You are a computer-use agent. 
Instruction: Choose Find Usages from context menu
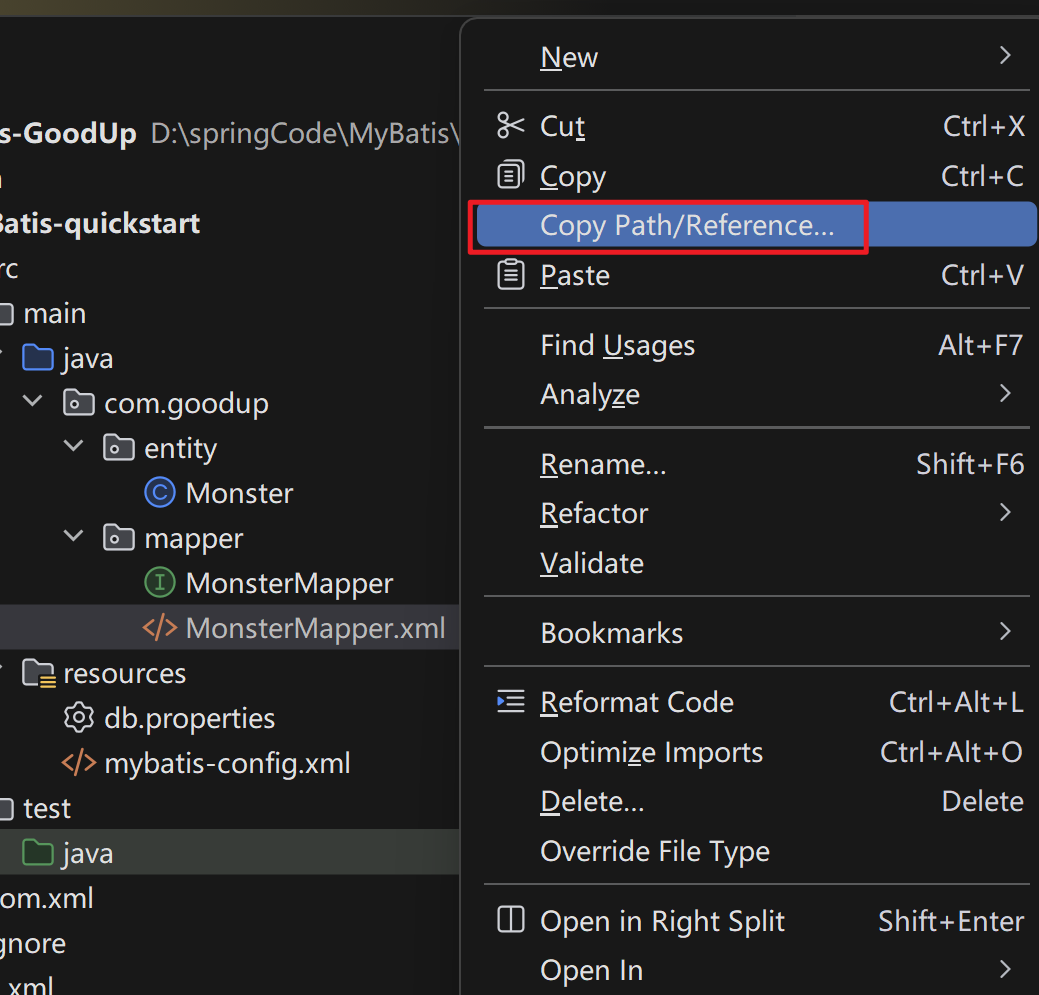[617, 346]
